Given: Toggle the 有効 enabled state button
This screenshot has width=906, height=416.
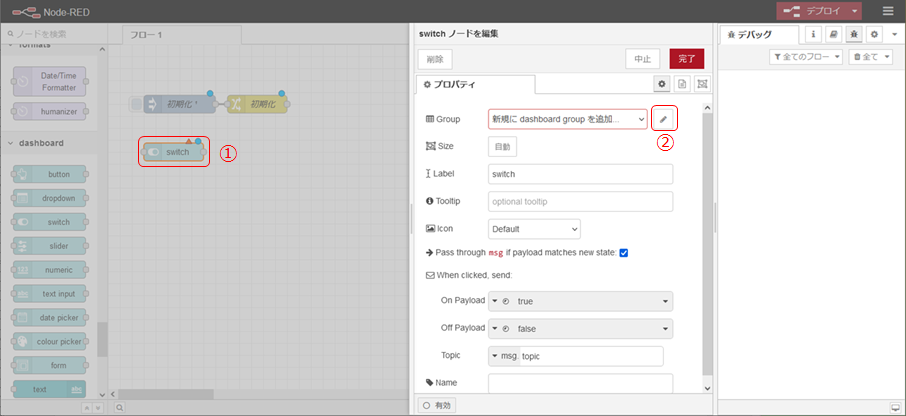Looking at the screenshot, I should pyautogui.click(x=437, y=405).
